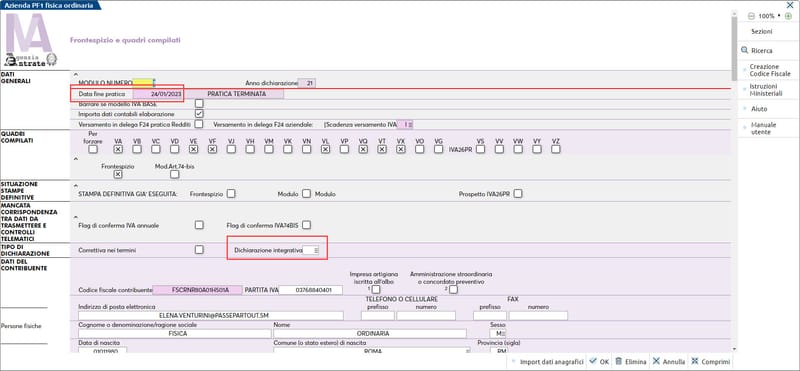
Task: Tick Stampa definitiva Frontespizio checkbox
Action: click(x=231, y=194)
